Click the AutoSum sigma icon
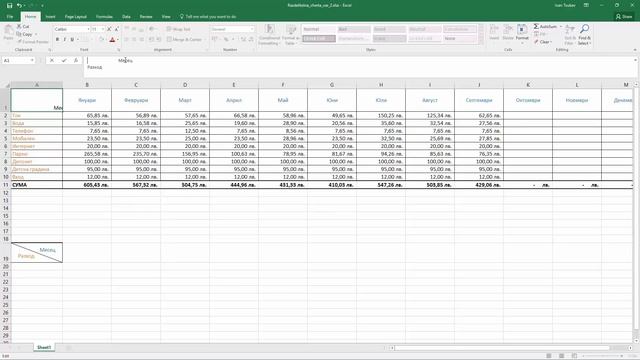 click(536, 26)
